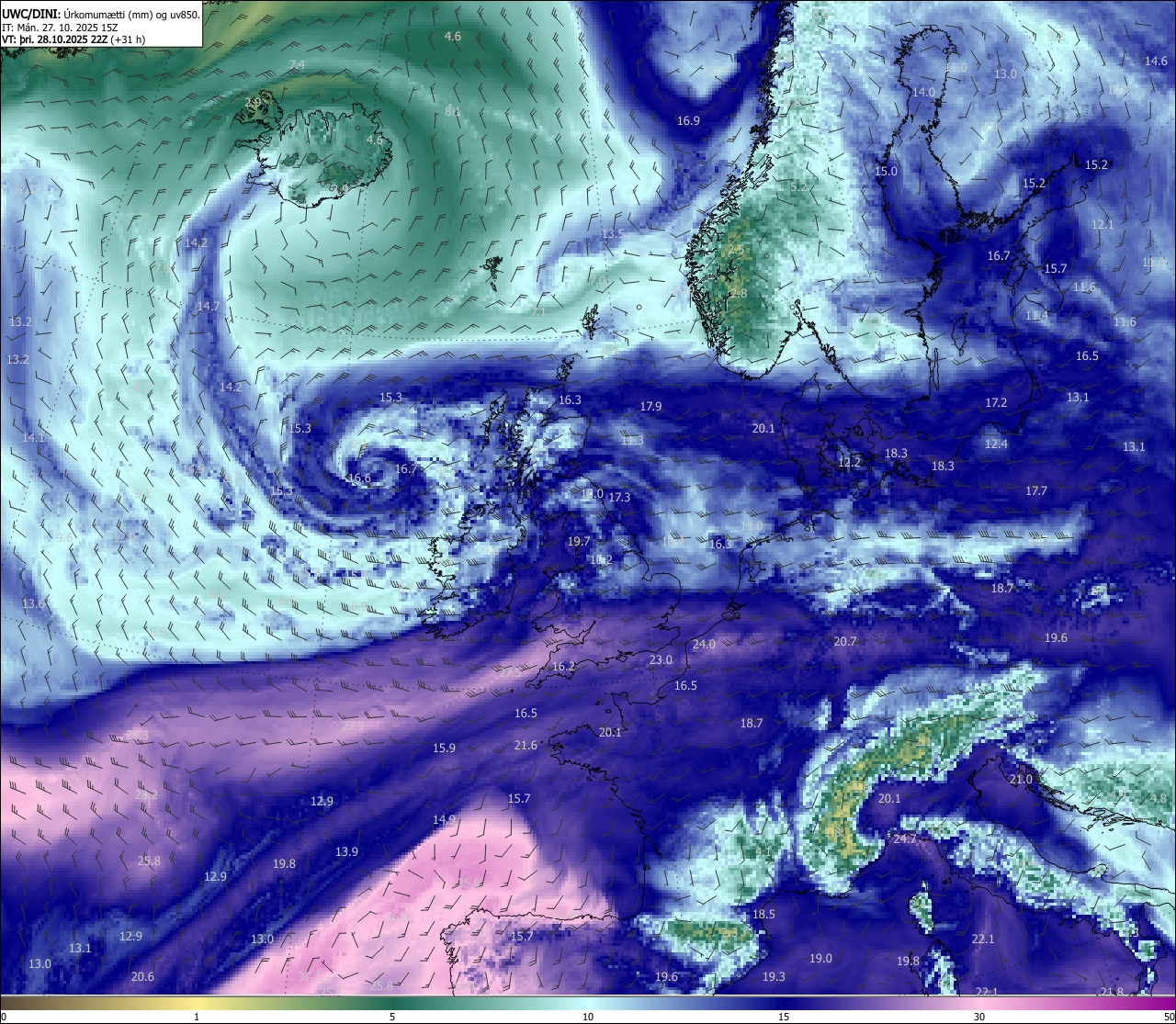
Task: Select the 19.0 value over the Mediterranean
Action: pos(820,959)
